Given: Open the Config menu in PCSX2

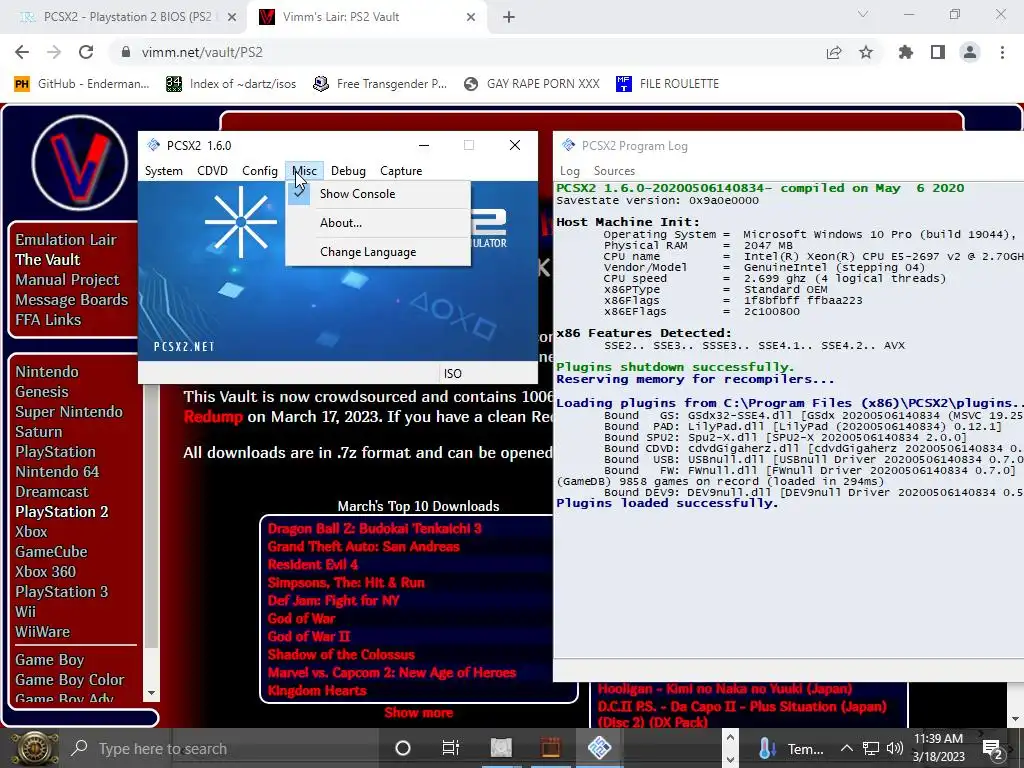Looking at the screenshot, I should pos(259,170).
